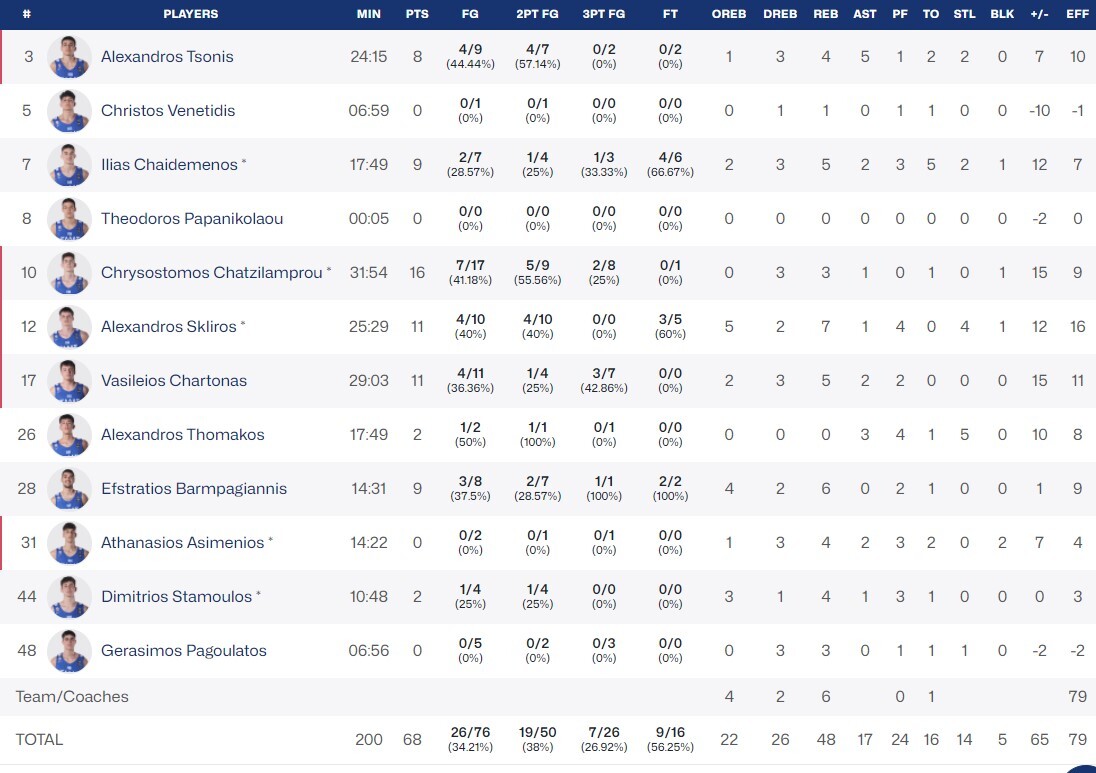Image resolution: width=1096 pixels, height=773 pixels.
Task: Click total field goals 26/76
Action: (470, 732)
